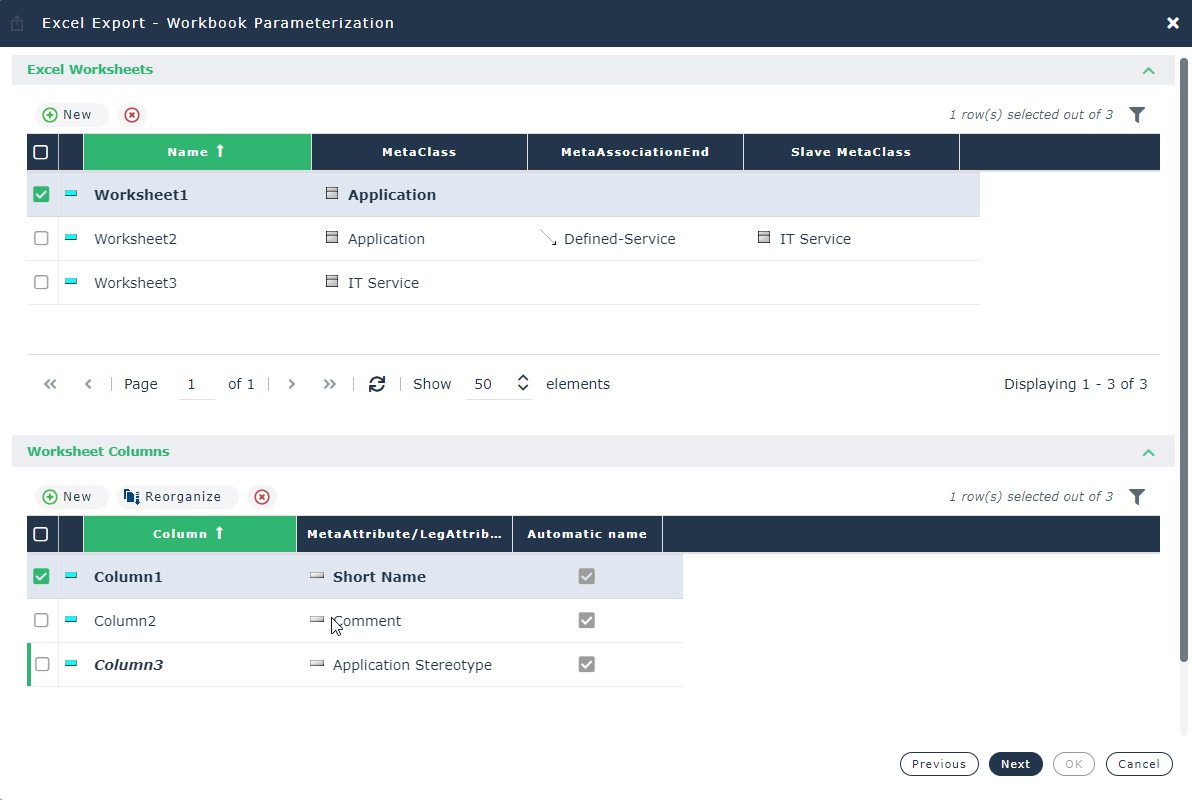The height and width of the screenshot is (800, 1192).
Task: Check the Worksheet2 row checkbox
Action: 41,239
